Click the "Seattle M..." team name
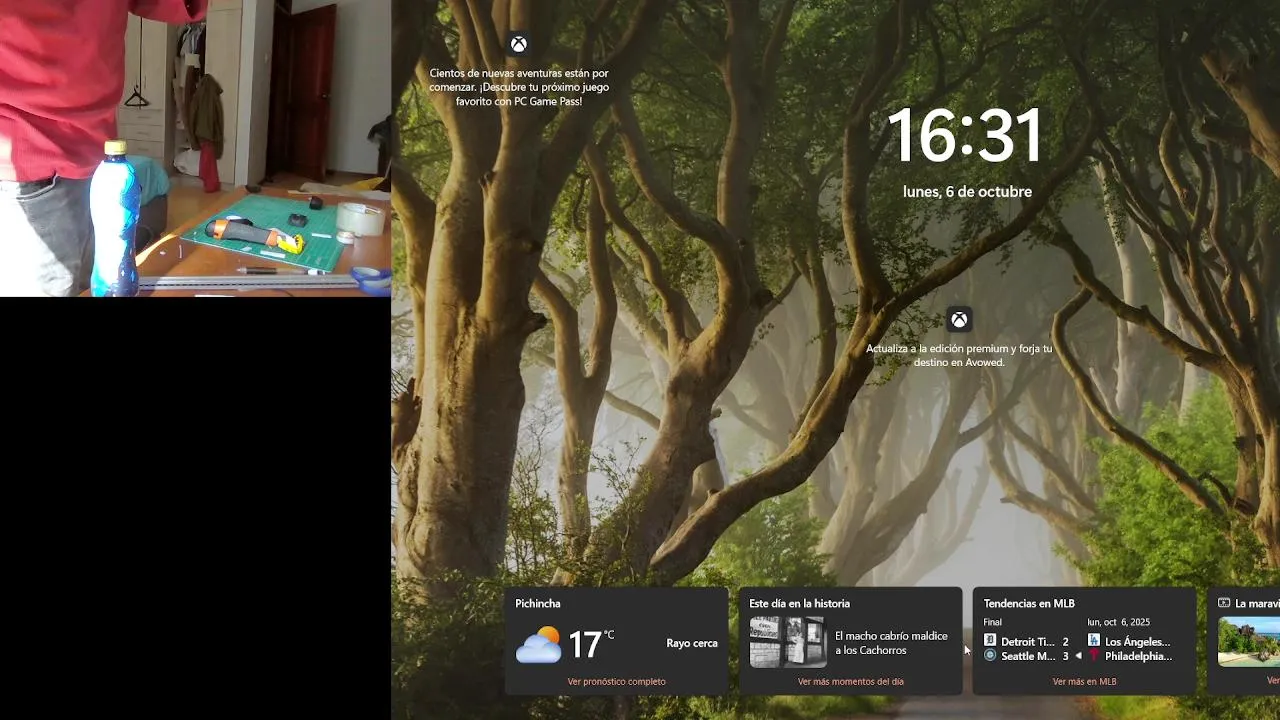 pyautogui.click(x=1028, y=656)
